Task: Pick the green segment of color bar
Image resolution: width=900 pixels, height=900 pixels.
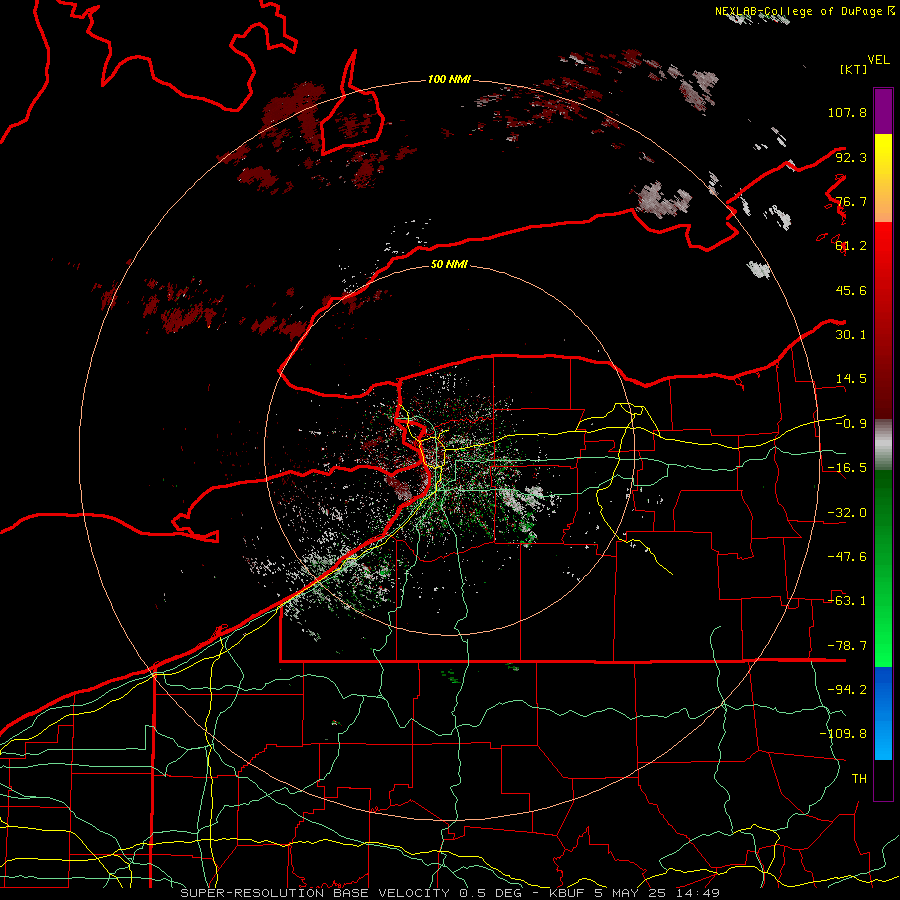Action: 883,568
